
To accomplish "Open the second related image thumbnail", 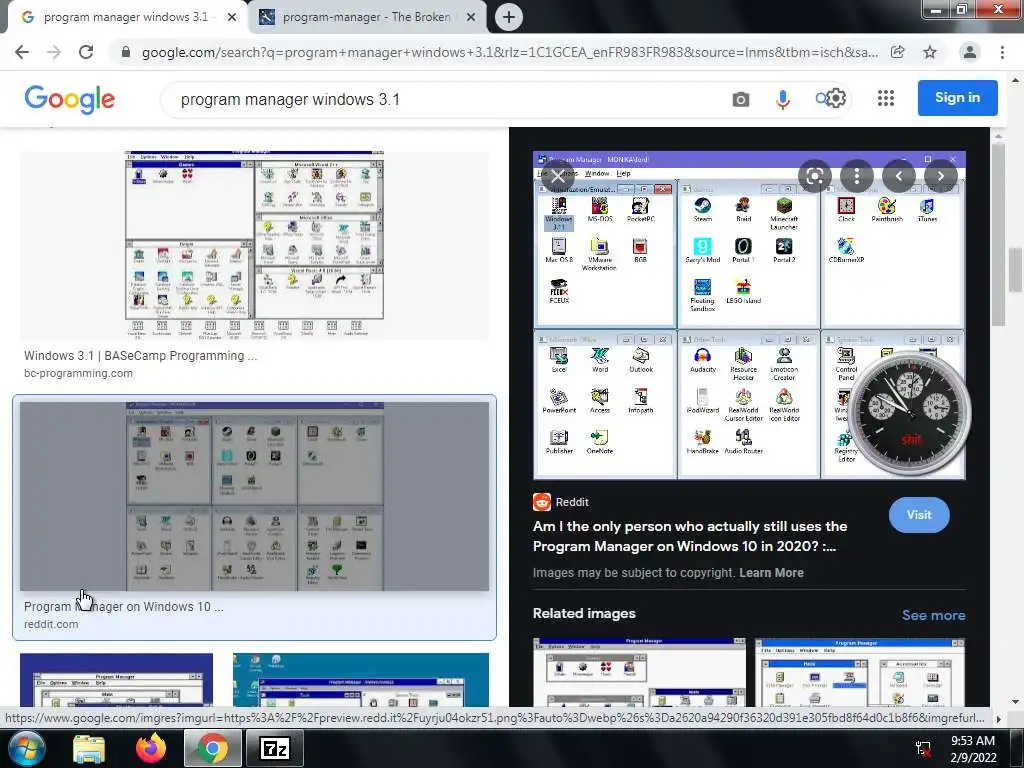I will click(x=860, y=672).
